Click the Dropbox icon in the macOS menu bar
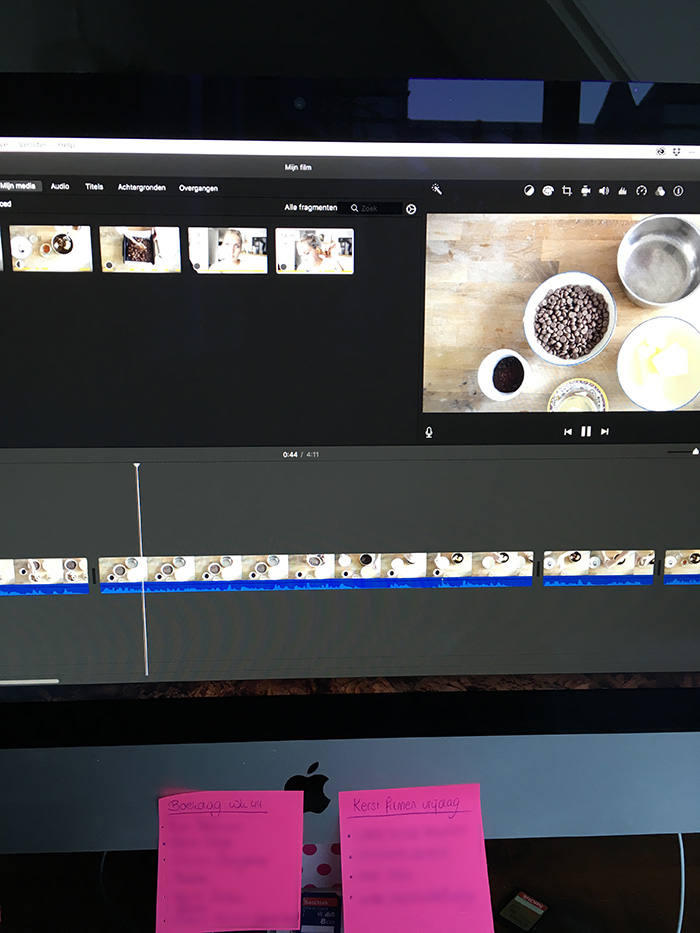The image size is (700, 933). (676, 152)
